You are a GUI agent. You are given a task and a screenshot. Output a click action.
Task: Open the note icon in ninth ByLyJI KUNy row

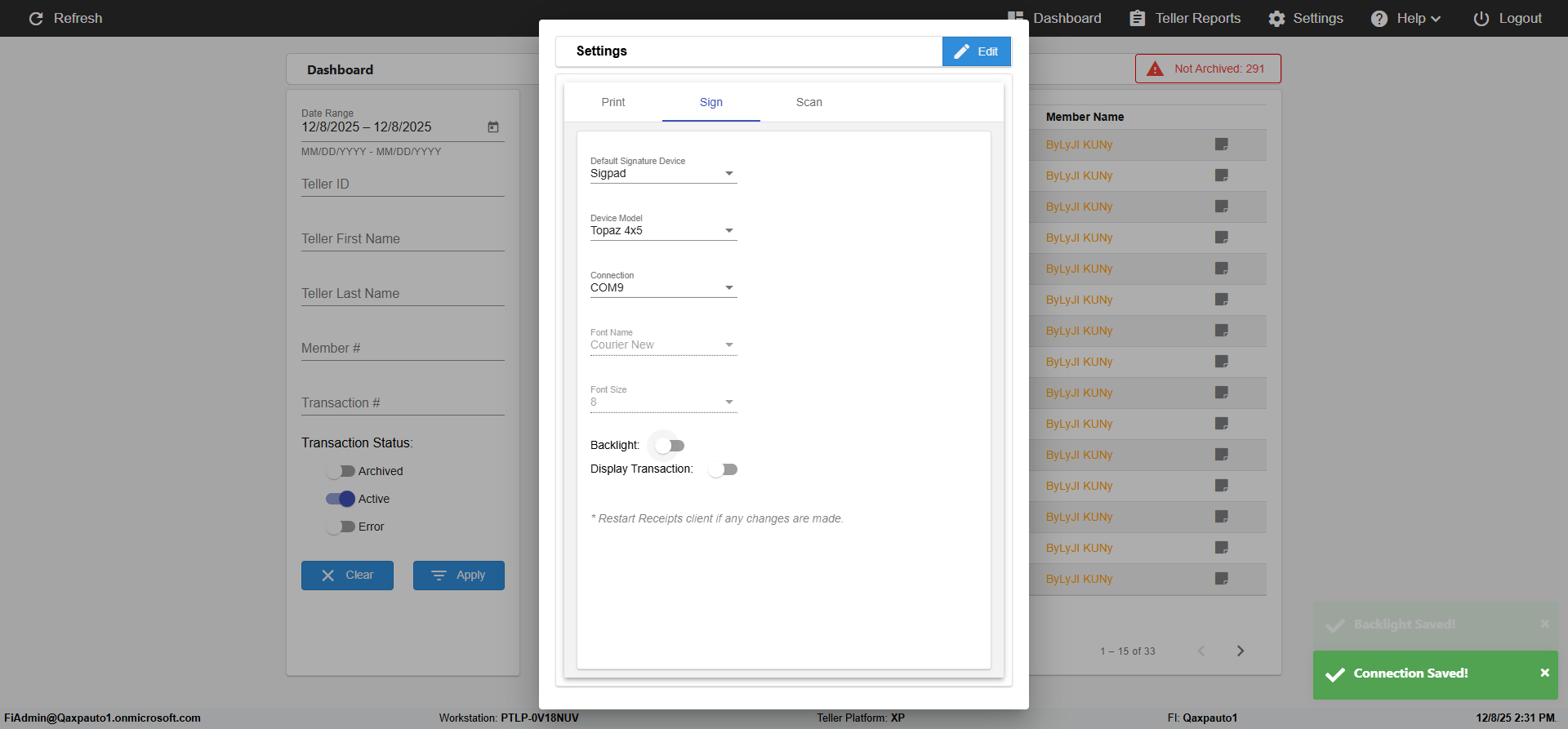click(x=1222, y=393)
